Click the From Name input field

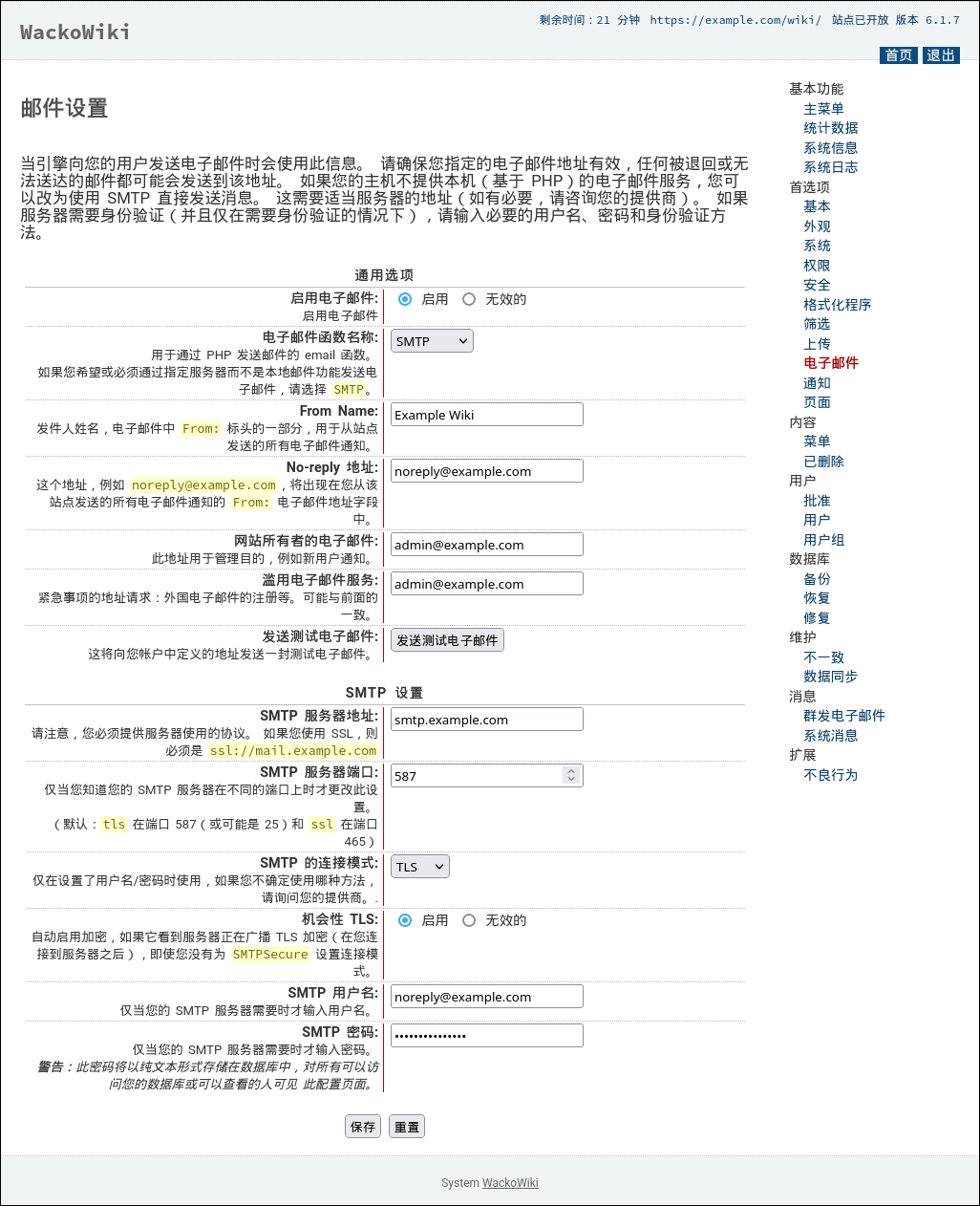point(487,415)
